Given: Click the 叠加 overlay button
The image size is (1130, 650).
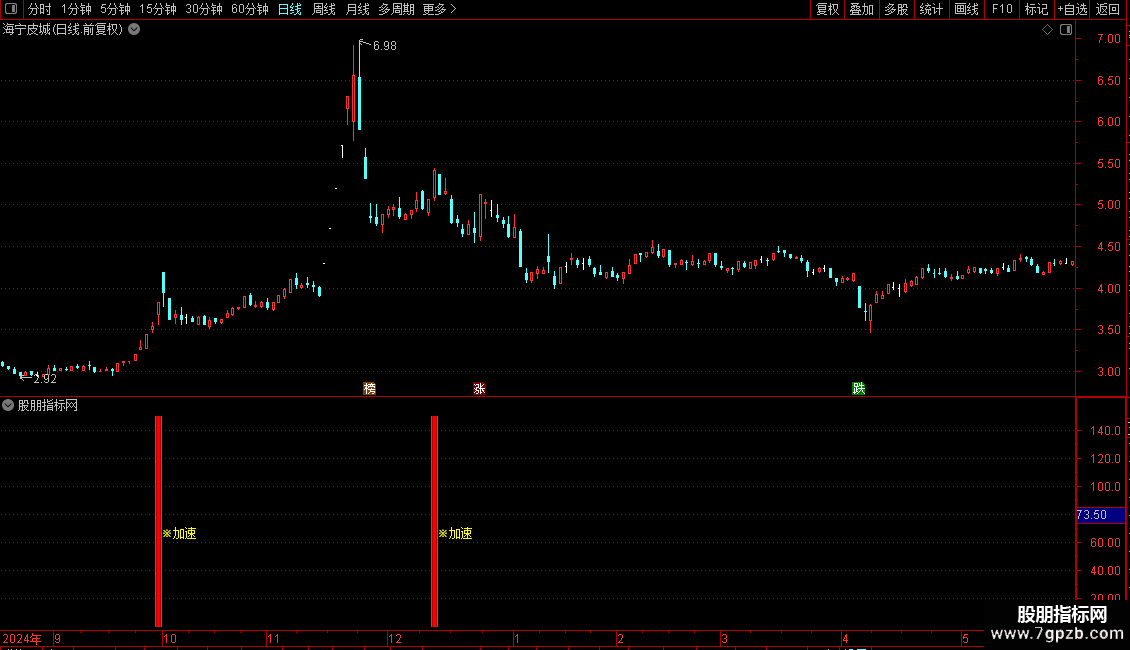Looking at the screenshot, I should tap(862, 9).
